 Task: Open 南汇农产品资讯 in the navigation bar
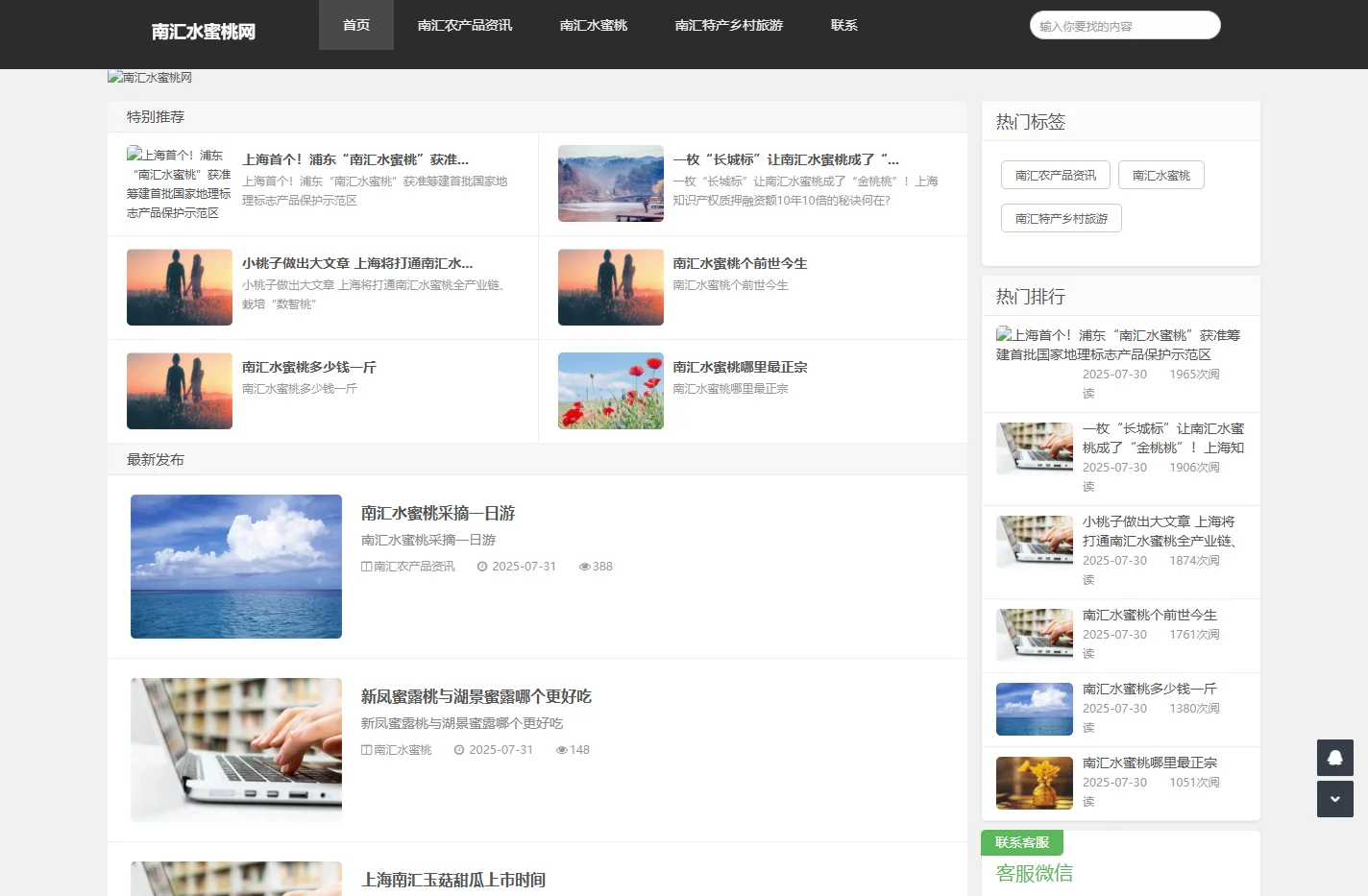(465, 25)
